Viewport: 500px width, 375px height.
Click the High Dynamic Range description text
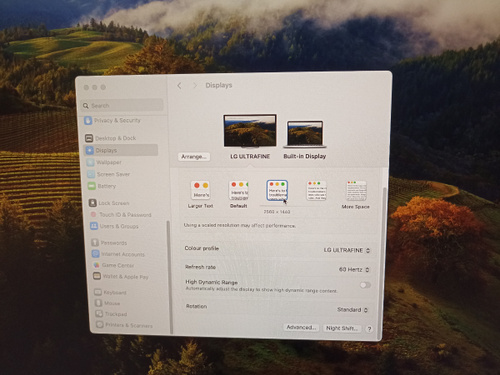click(261, 290)
